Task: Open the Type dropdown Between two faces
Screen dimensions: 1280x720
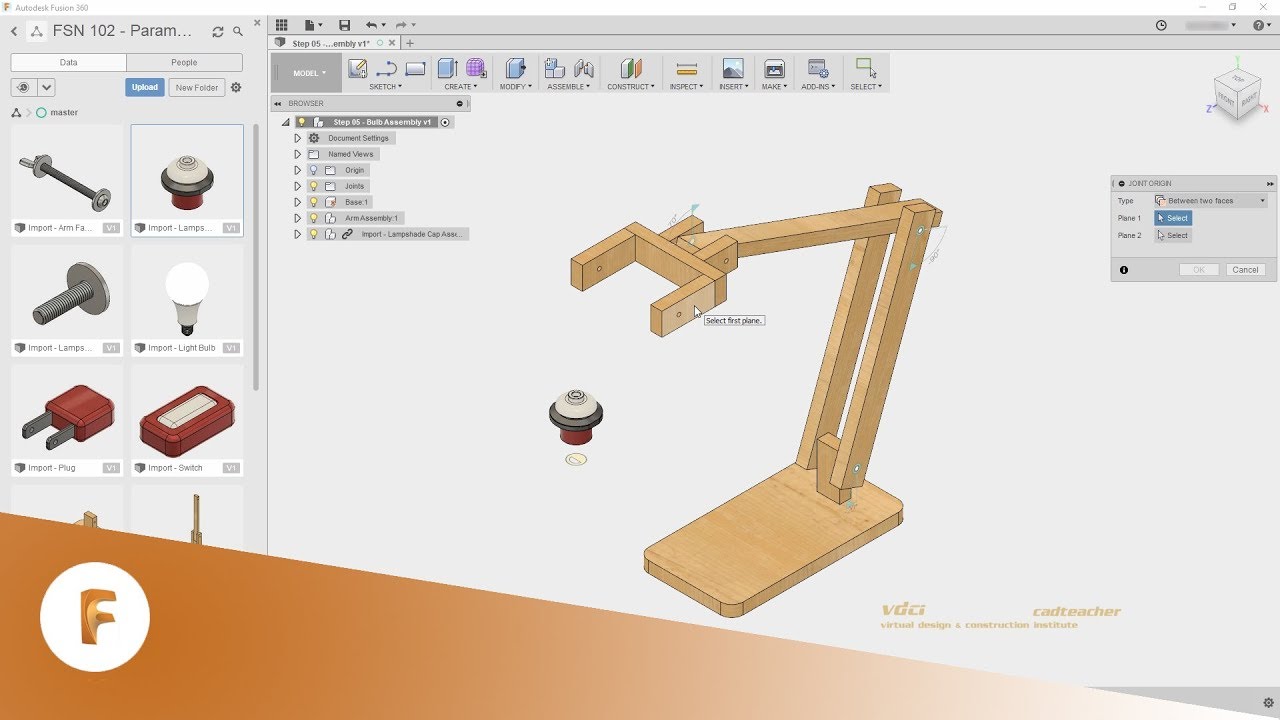Action: click(1211, 201)
